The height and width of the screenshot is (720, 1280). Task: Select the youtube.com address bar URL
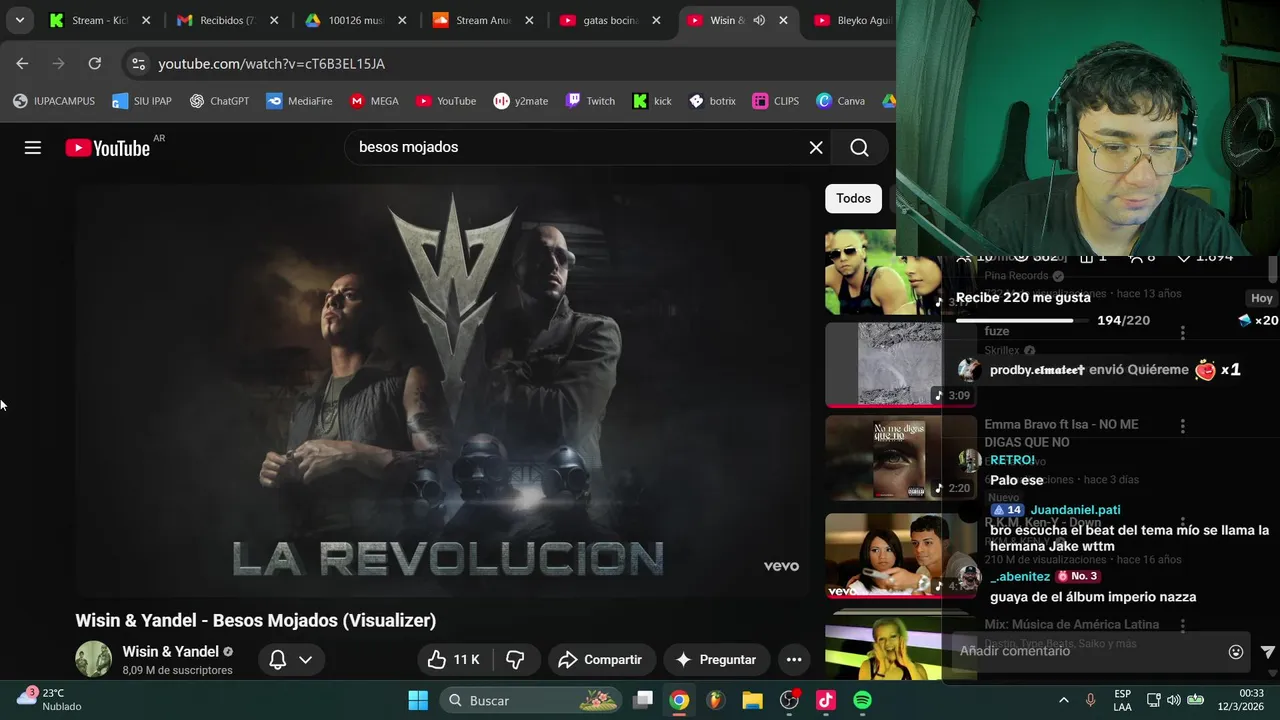(271, 64)
